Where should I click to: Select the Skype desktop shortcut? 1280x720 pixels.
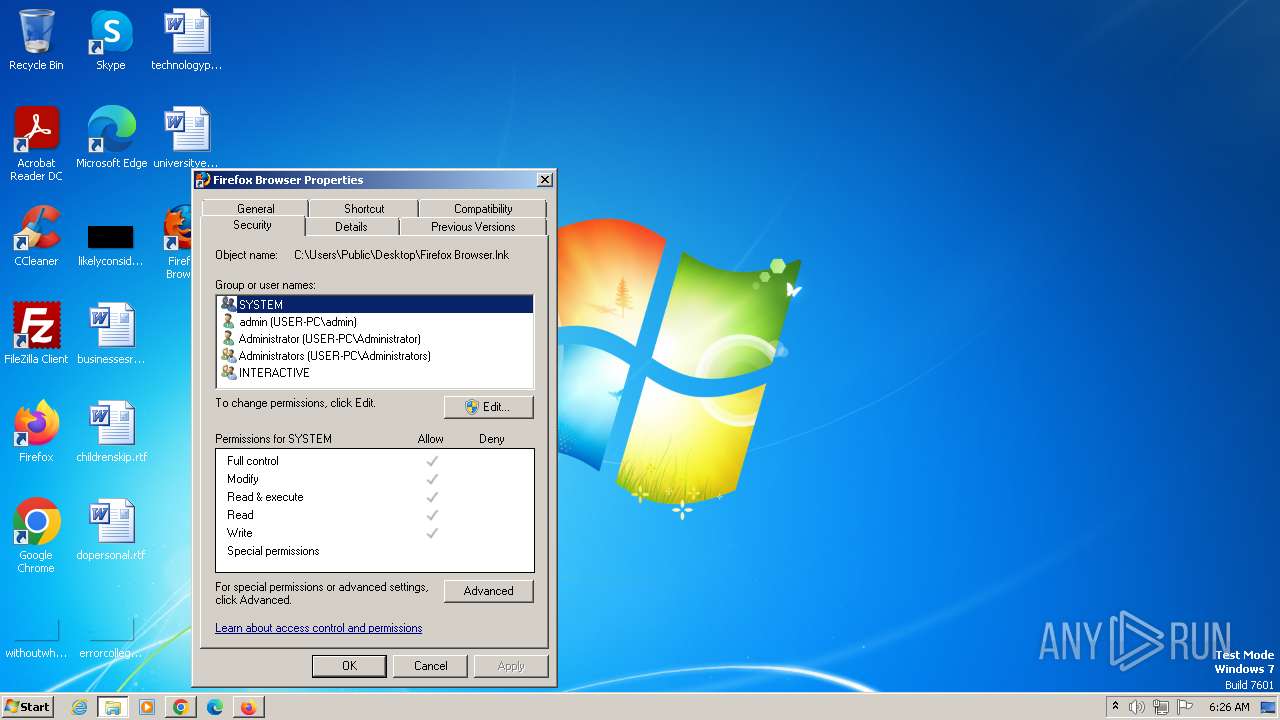pos(111,40)
